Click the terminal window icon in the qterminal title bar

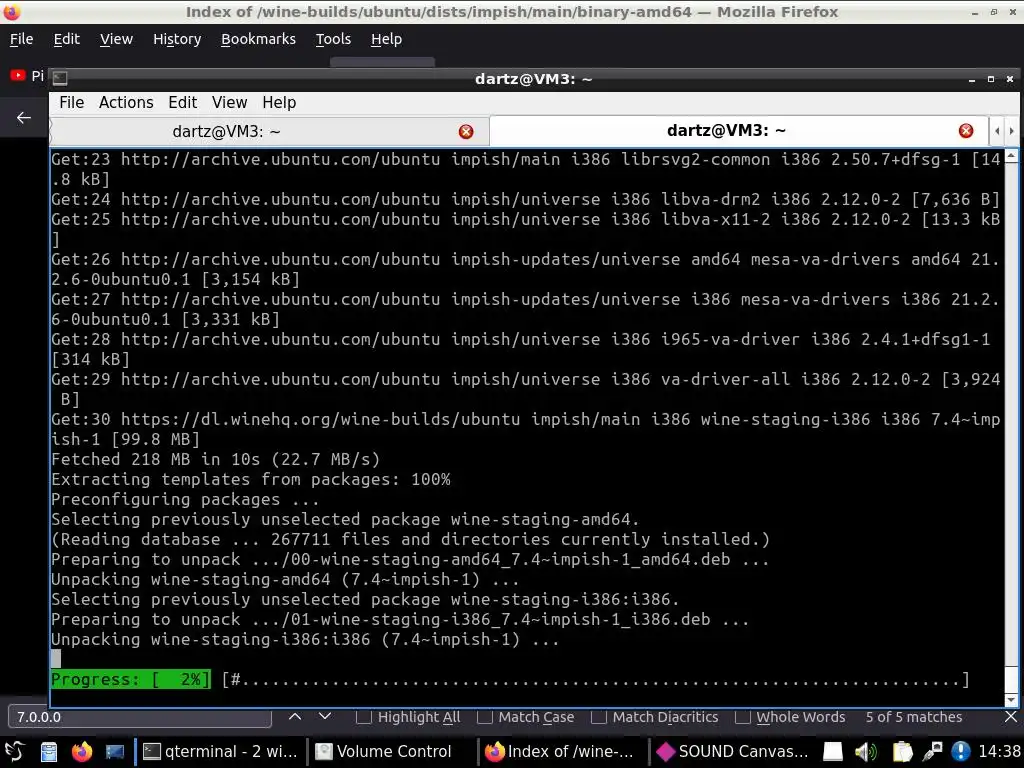pos(59,78)
